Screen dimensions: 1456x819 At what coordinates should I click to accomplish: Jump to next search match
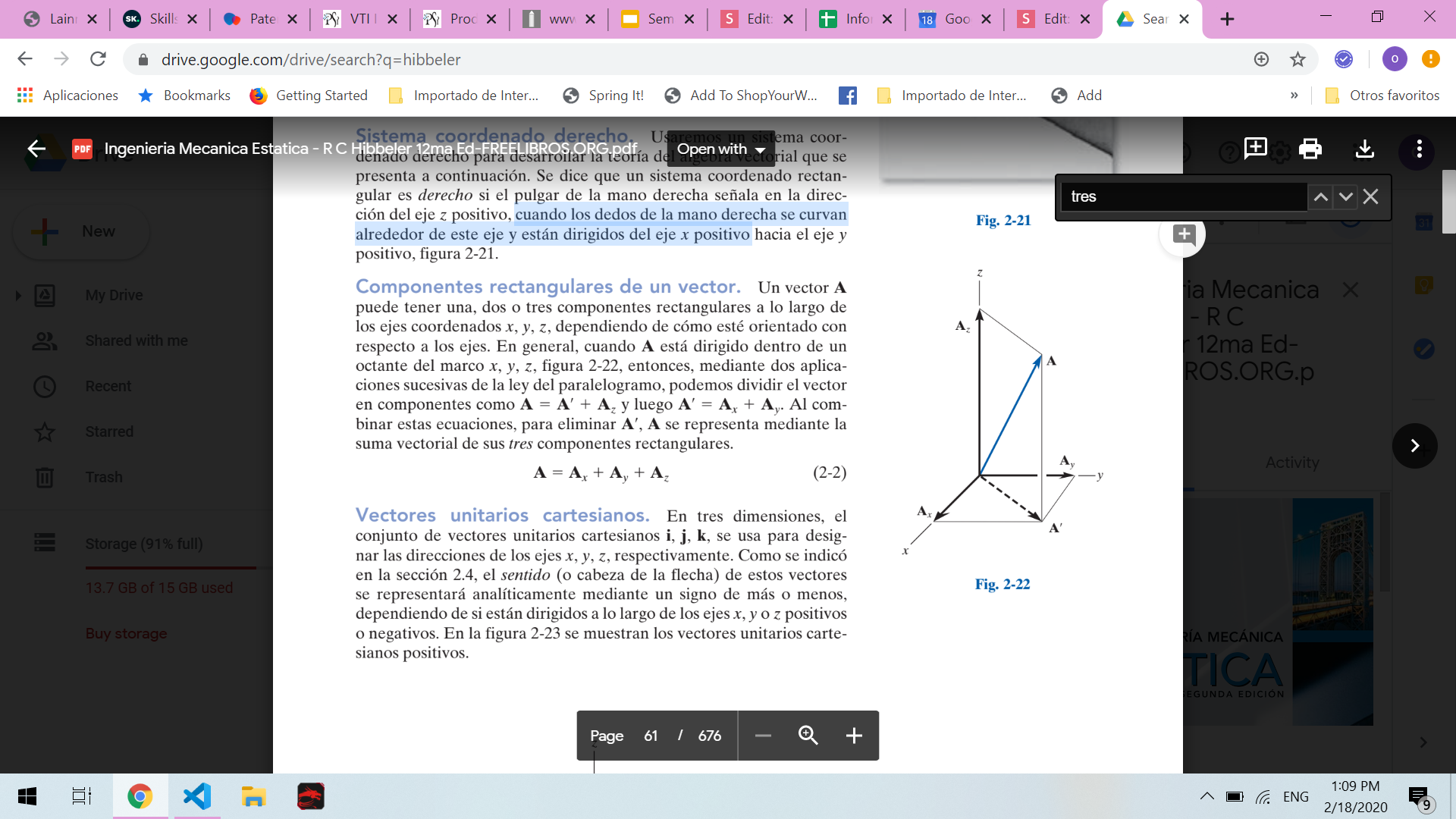pyautogui.click(x=1345, y=197)
